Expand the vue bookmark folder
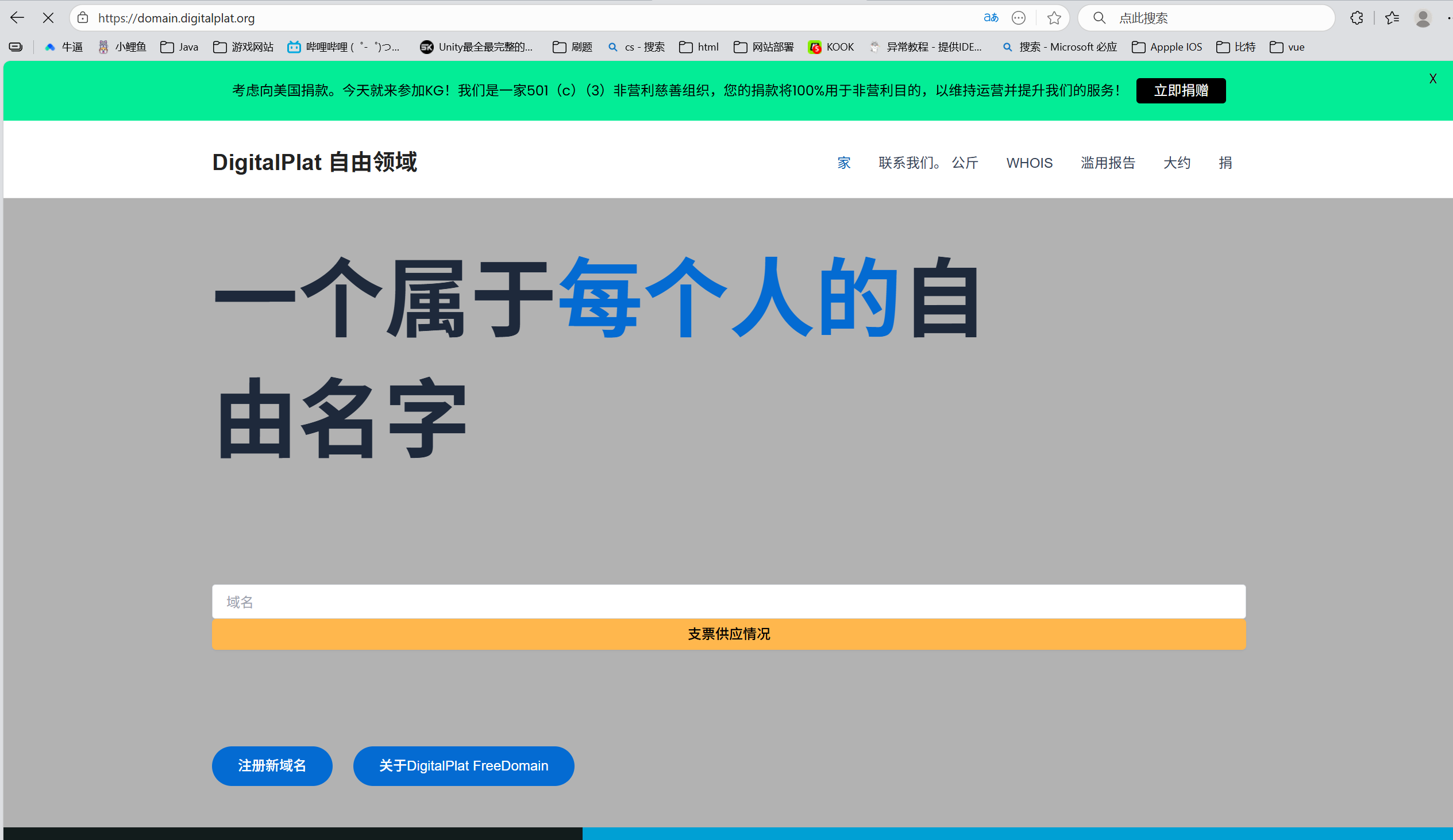This screenshot has height=840, width=1453. (x=1287, y=47)
